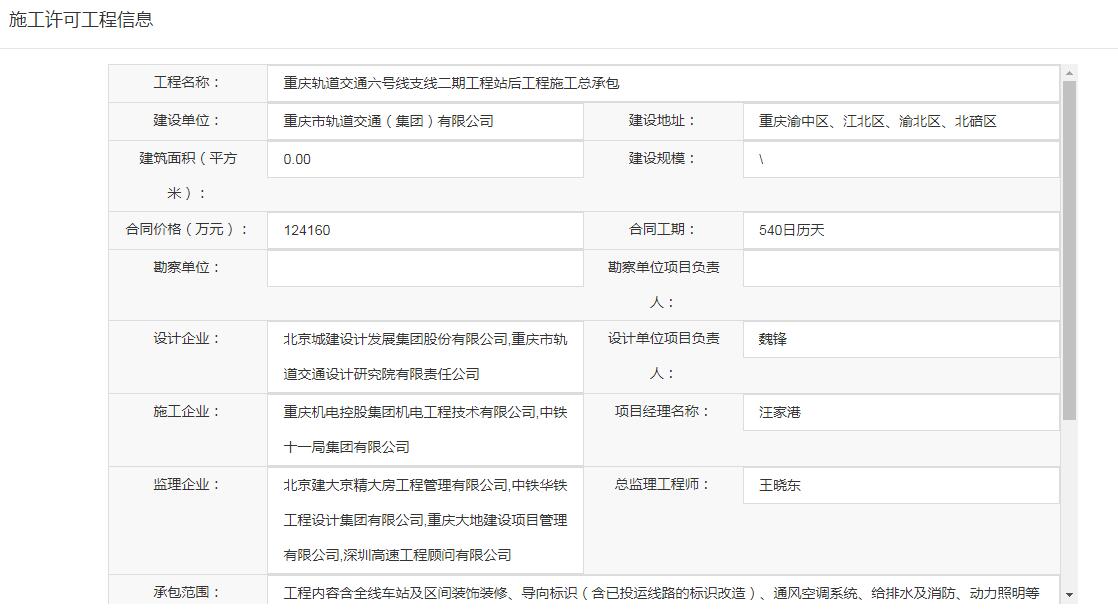
Task: Click the 建设单位 field with 重庆市轨道交通
Action: click(426, 121)
